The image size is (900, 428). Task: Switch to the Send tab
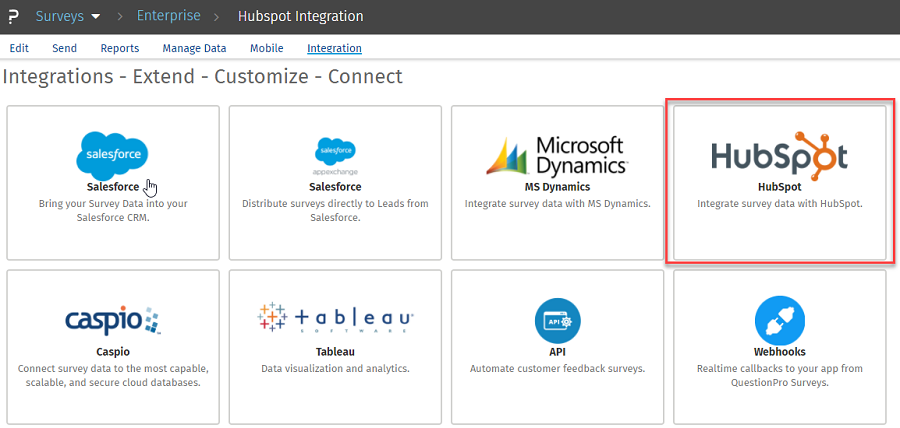point(64,48)
